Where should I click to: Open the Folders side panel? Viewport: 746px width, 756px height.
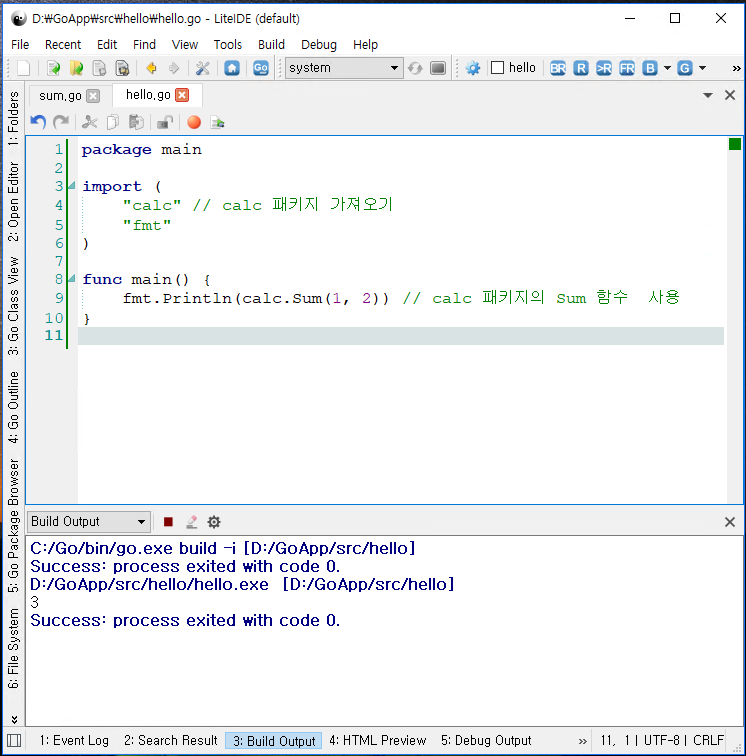point(13,119)
